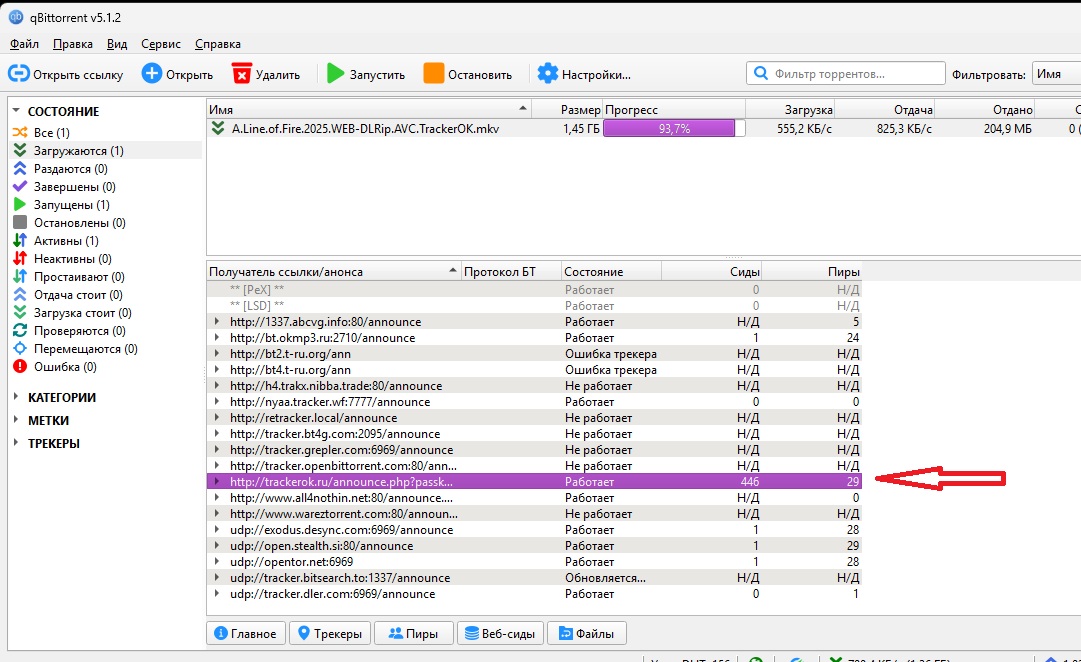Viewport: 1081px width, 662px height.
Task: Click the magnifier icon in torrent filter
Action: (762, 74)
